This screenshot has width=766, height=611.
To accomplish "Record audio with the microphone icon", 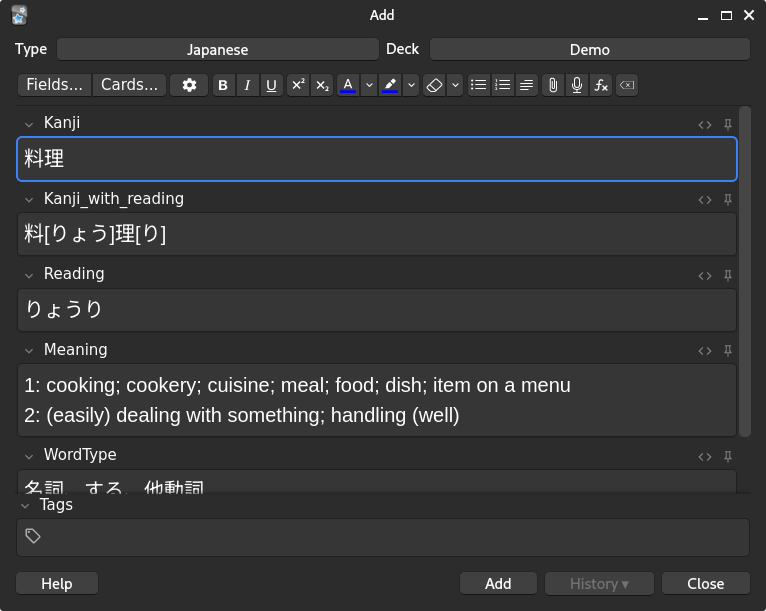I will (577, 86).
